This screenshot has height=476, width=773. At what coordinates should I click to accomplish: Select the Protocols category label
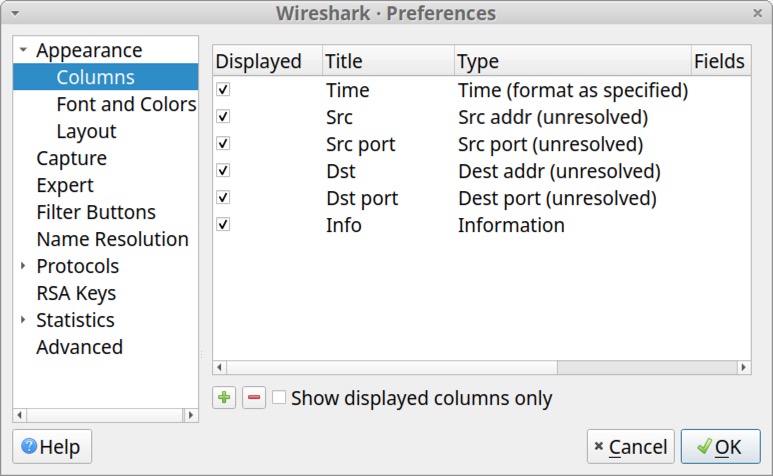click(x=78, y=266)
